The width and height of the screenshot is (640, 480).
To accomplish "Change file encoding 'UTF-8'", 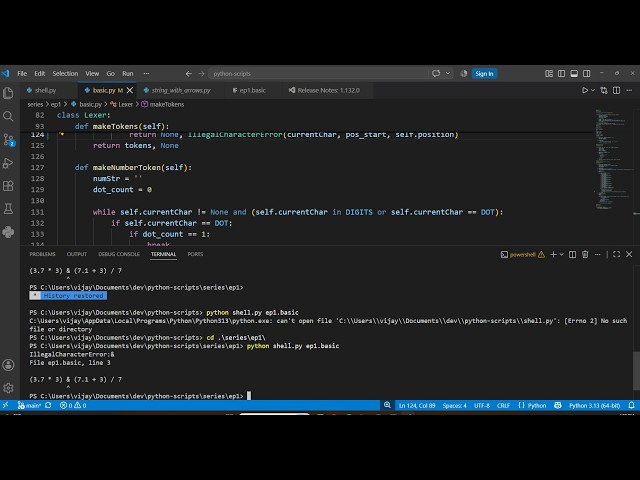I will [482, 405].
